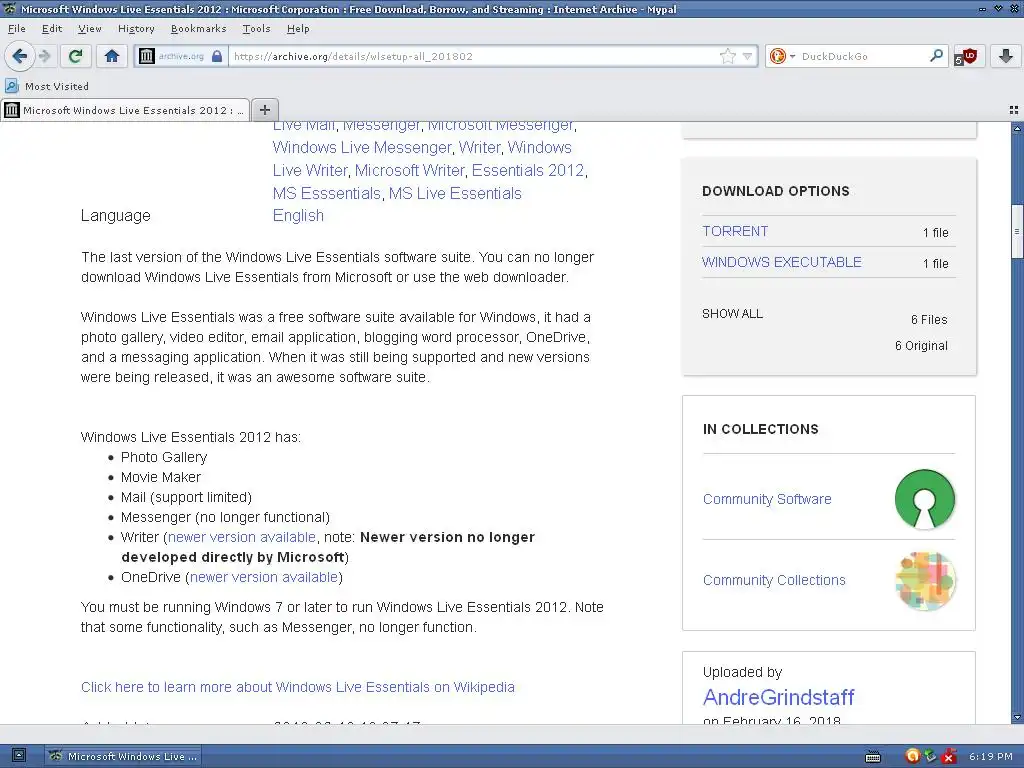The image size is (1024, 768).
Task: Open uploader AndreGrindstaff profile link
Action: pos(778,697)
